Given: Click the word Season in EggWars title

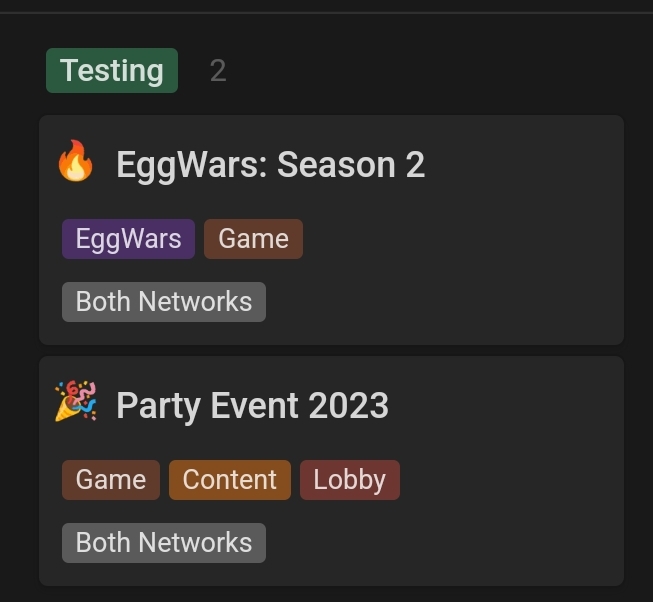Looking at the screenshot, I should [x=336, y=165].
